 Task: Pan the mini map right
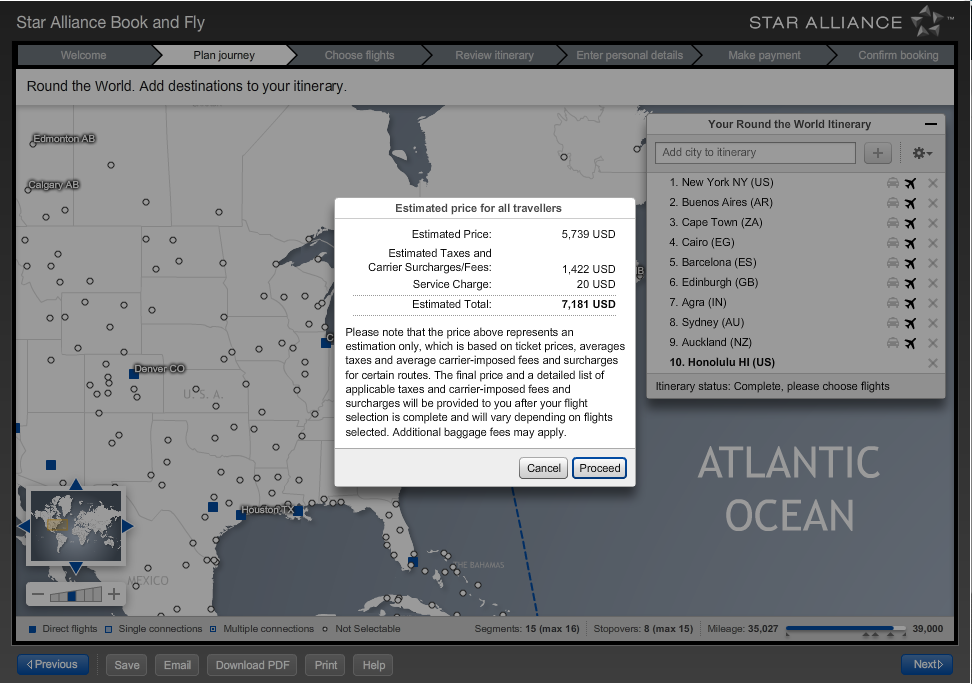point(127,526)
